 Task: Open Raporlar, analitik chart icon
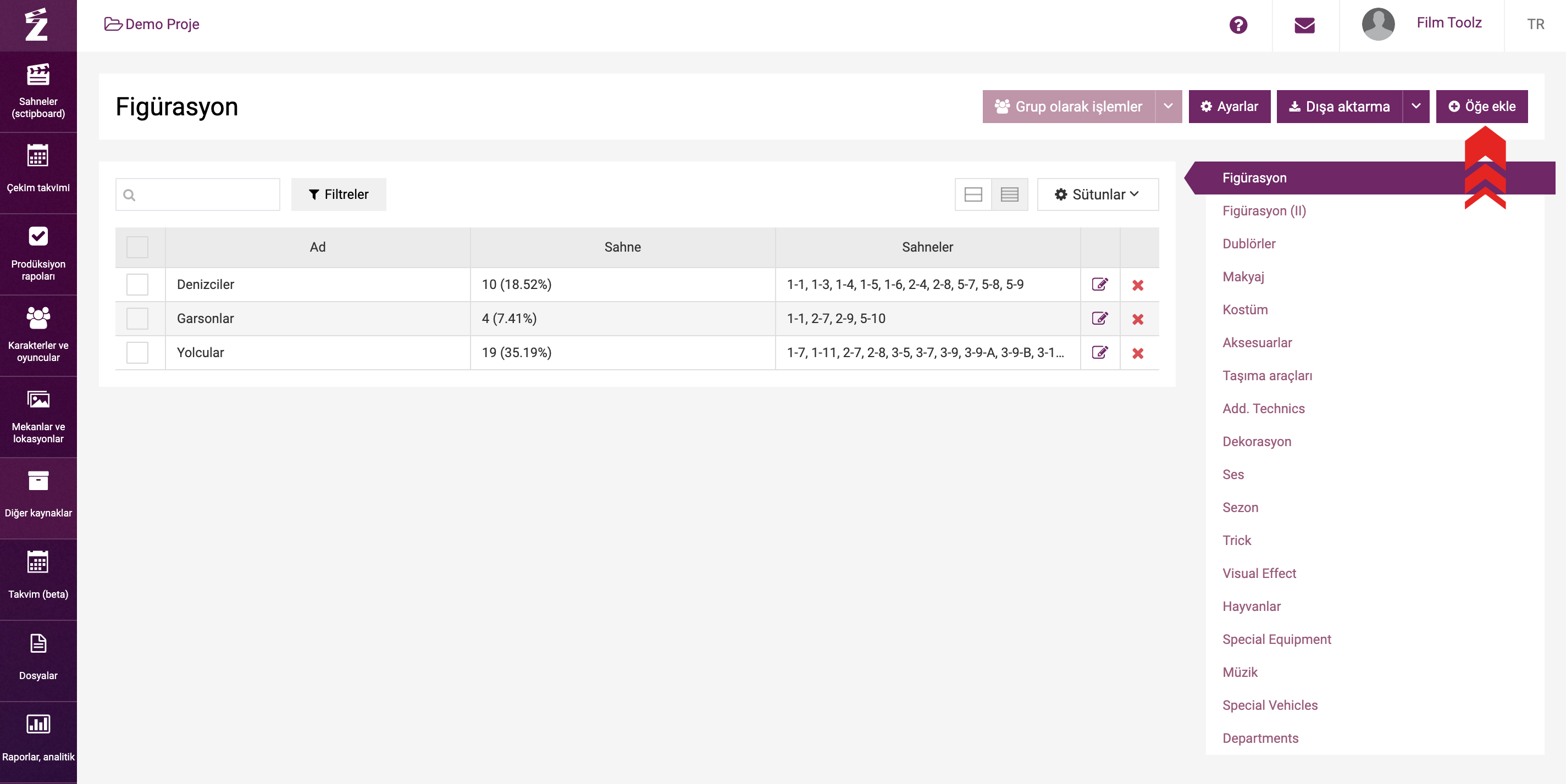point(38,724)
